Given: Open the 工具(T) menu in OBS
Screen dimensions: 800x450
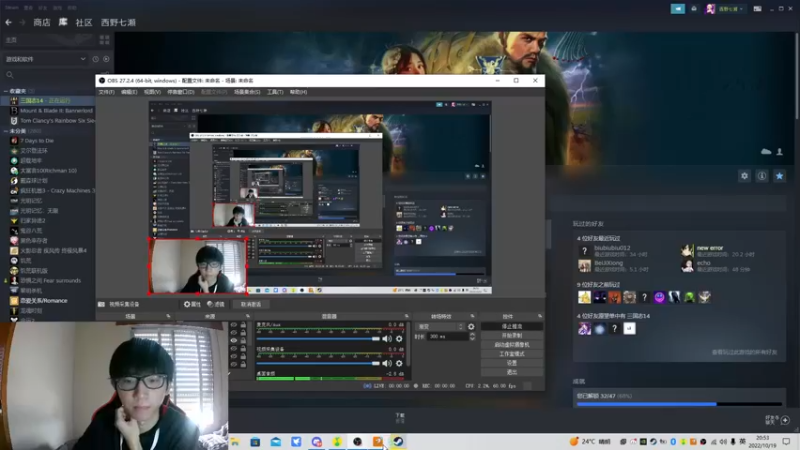Looking at the screenshot, I should point(275,92).
